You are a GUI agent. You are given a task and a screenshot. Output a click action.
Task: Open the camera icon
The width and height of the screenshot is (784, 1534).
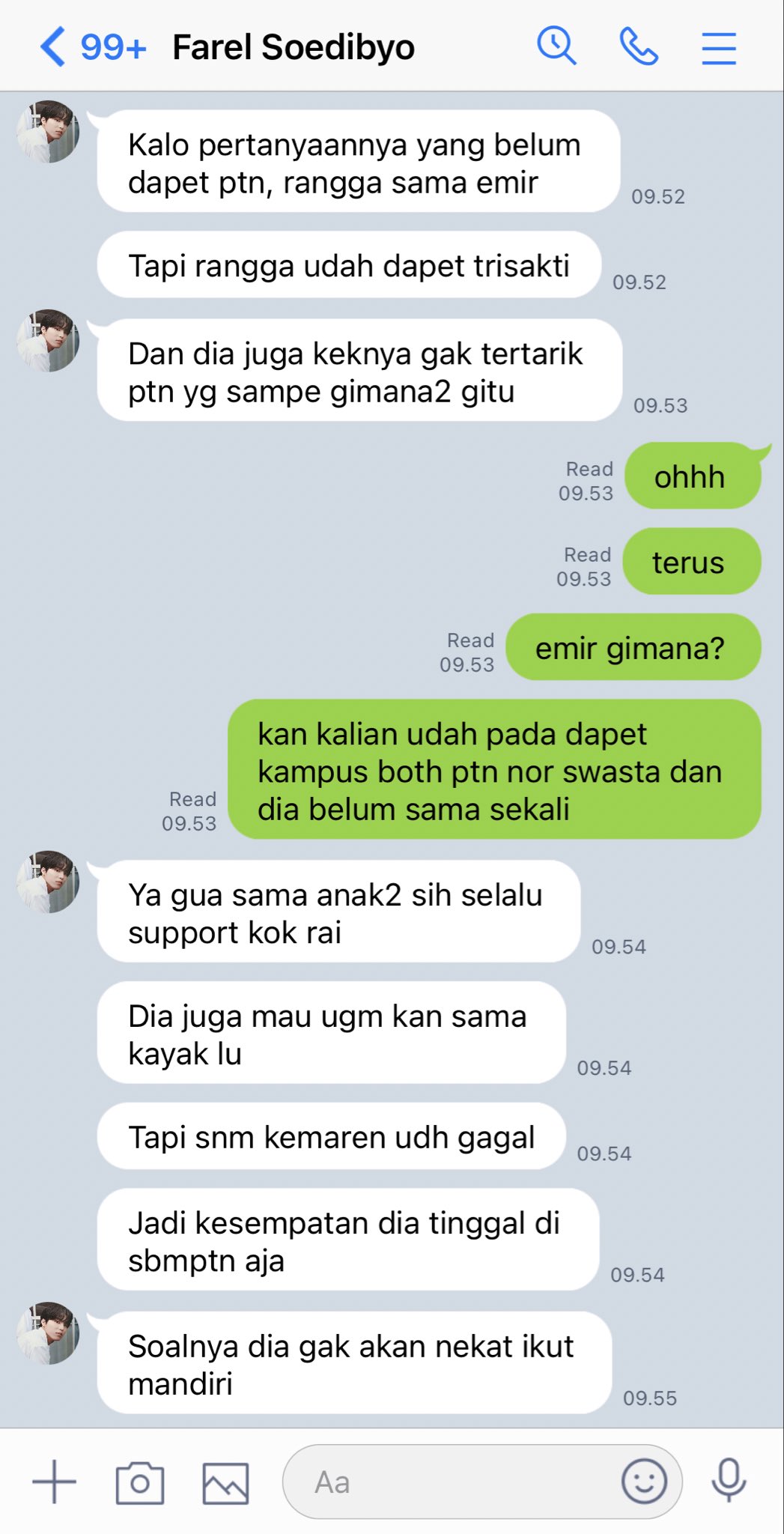[140, 1482]
